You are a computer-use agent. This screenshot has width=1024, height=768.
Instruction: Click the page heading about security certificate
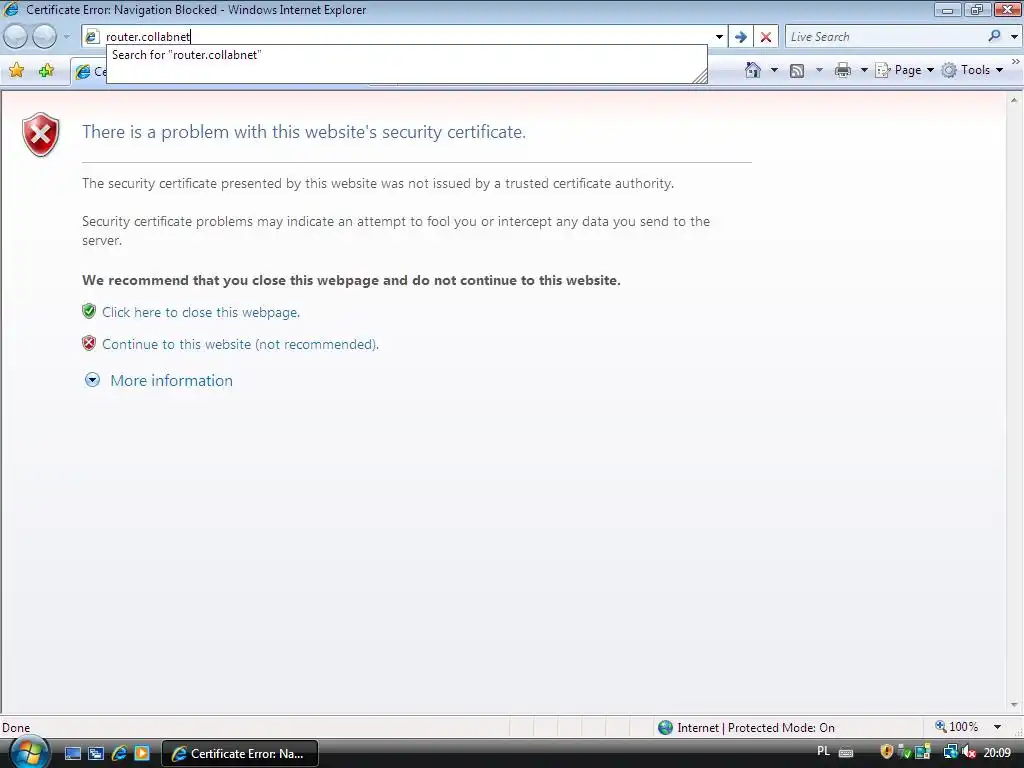point(304,132)
